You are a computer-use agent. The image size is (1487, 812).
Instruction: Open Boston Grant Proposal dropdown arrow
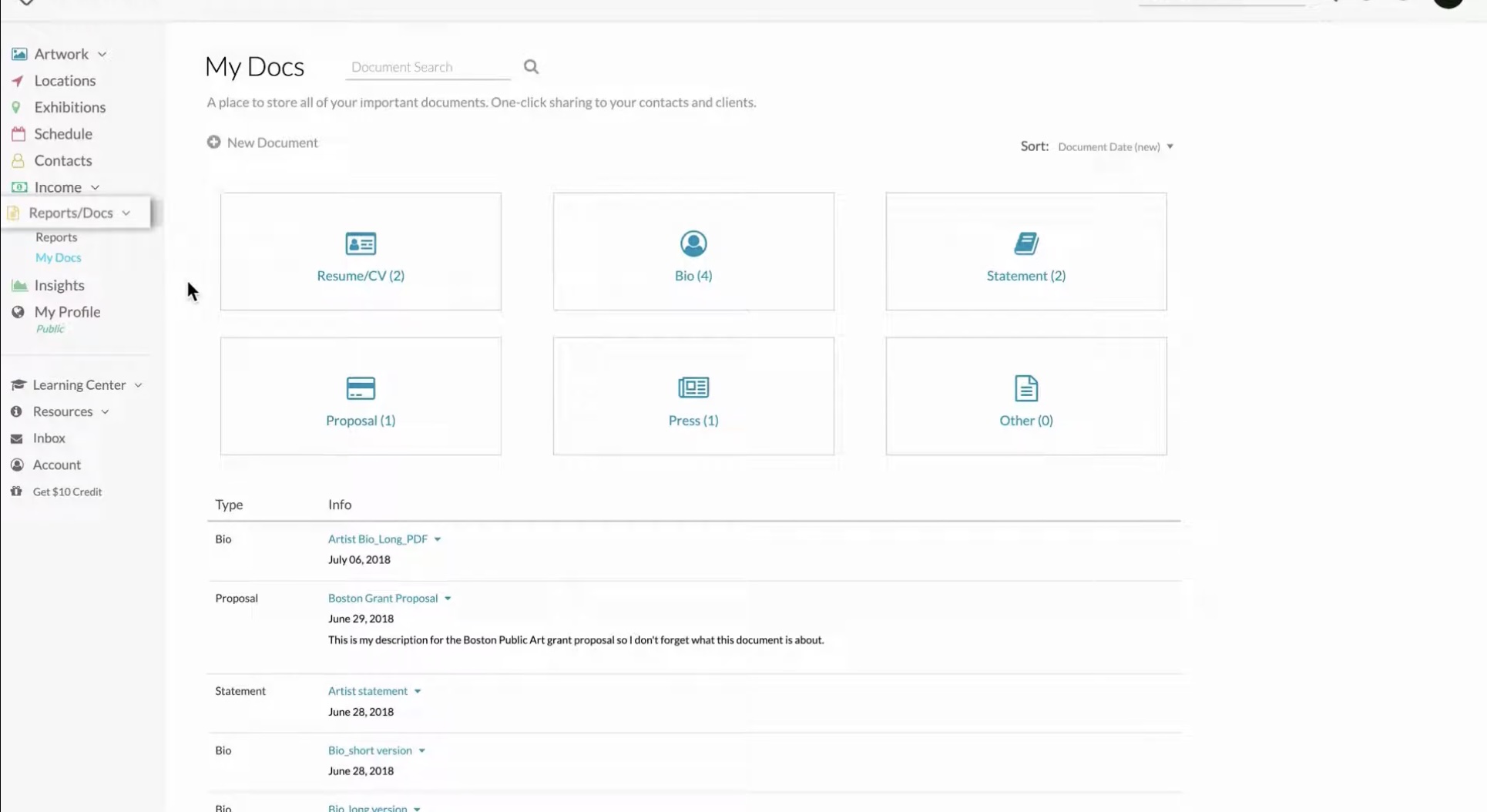click(448, 599)
